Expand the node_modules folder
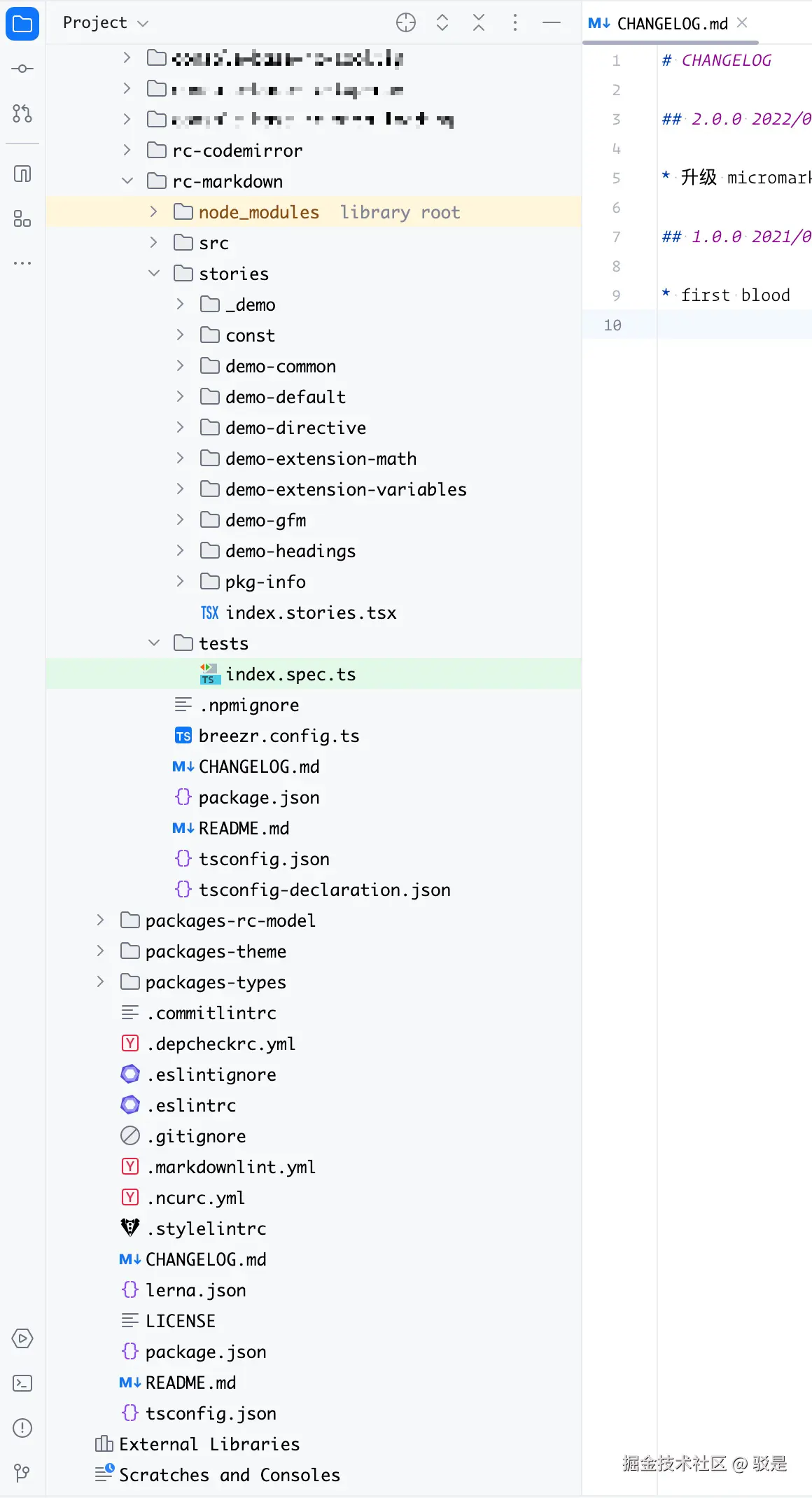Viewport: 812px width, 1498px height. point(154,212)
